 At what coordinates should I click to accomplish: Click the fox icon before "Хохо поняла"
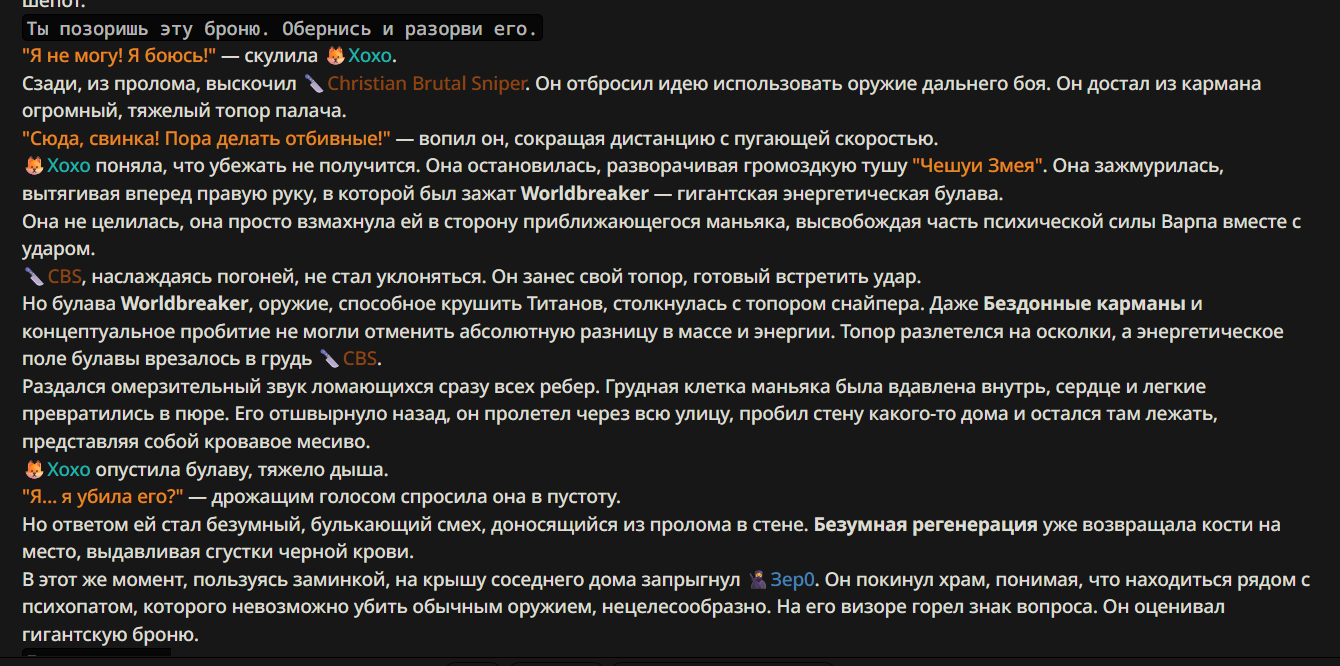tap(33, 165)
